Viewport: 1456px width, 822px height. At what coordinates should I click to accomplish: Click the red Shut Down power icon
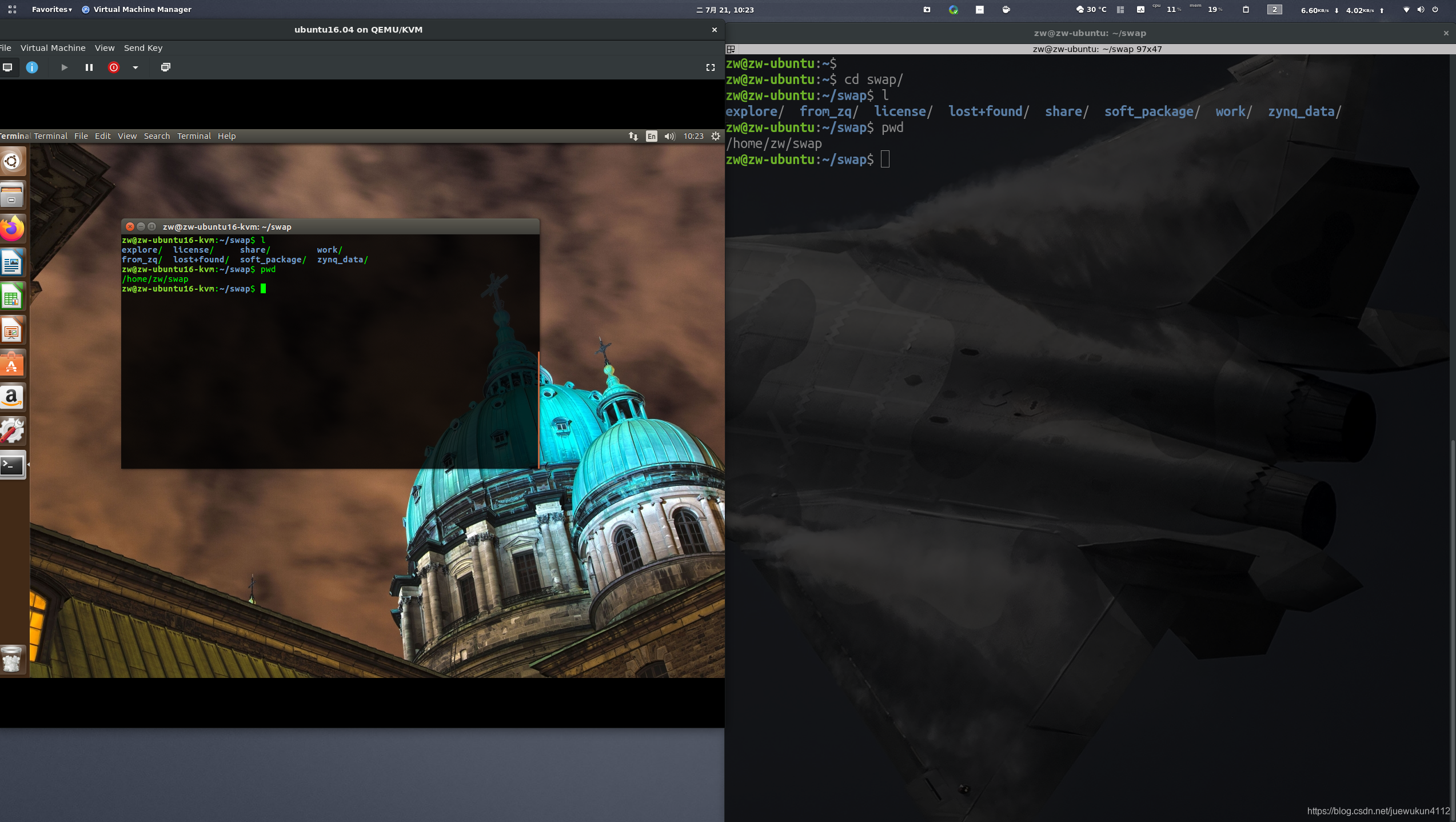[114, 67]
